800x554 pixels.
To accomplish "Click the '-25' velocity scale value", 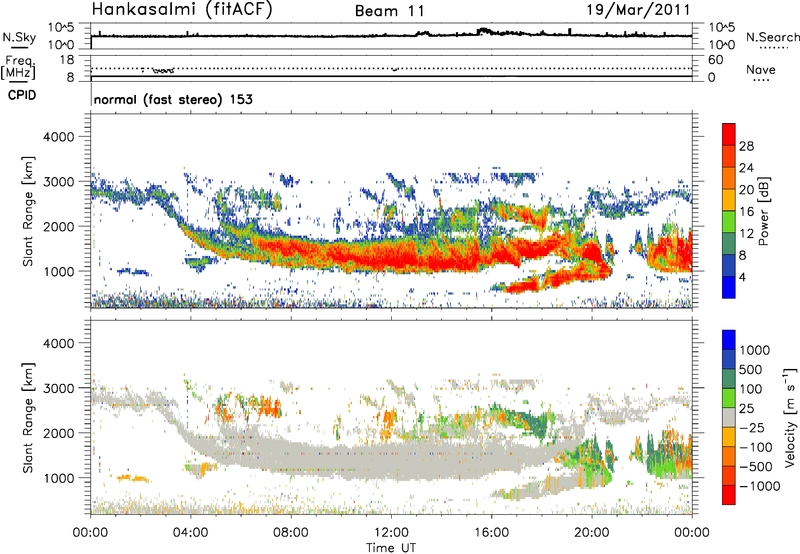I will click(x=753, y=427).
